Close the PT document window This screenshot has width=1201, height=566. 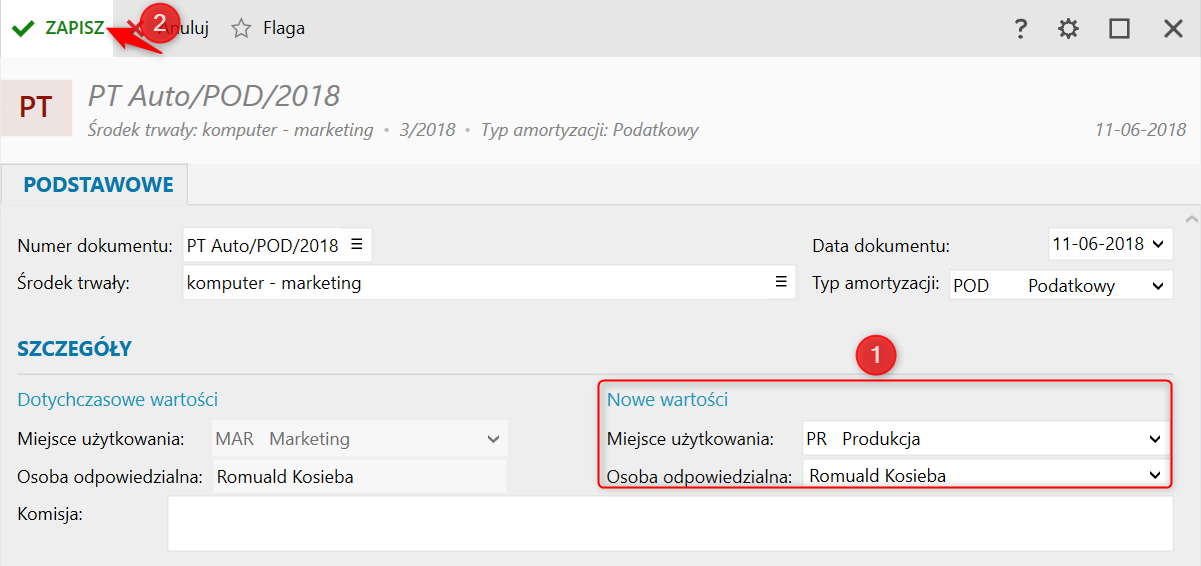point(1173,29)
